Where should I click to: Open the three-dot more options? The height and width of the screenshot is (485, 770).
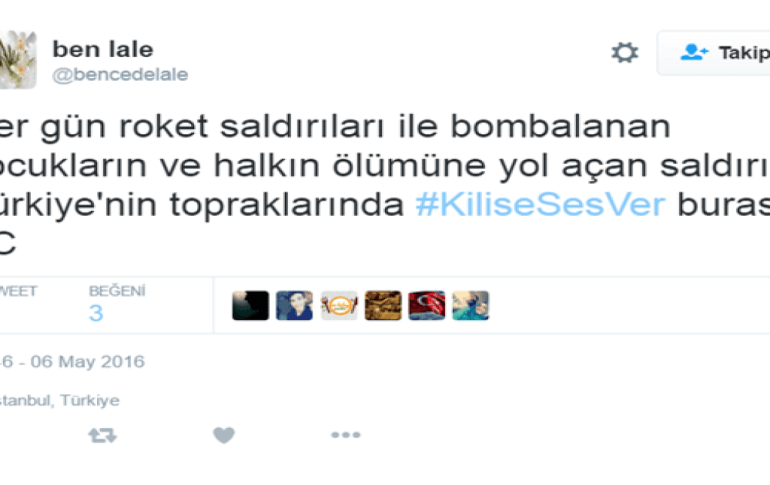point(346,435)
